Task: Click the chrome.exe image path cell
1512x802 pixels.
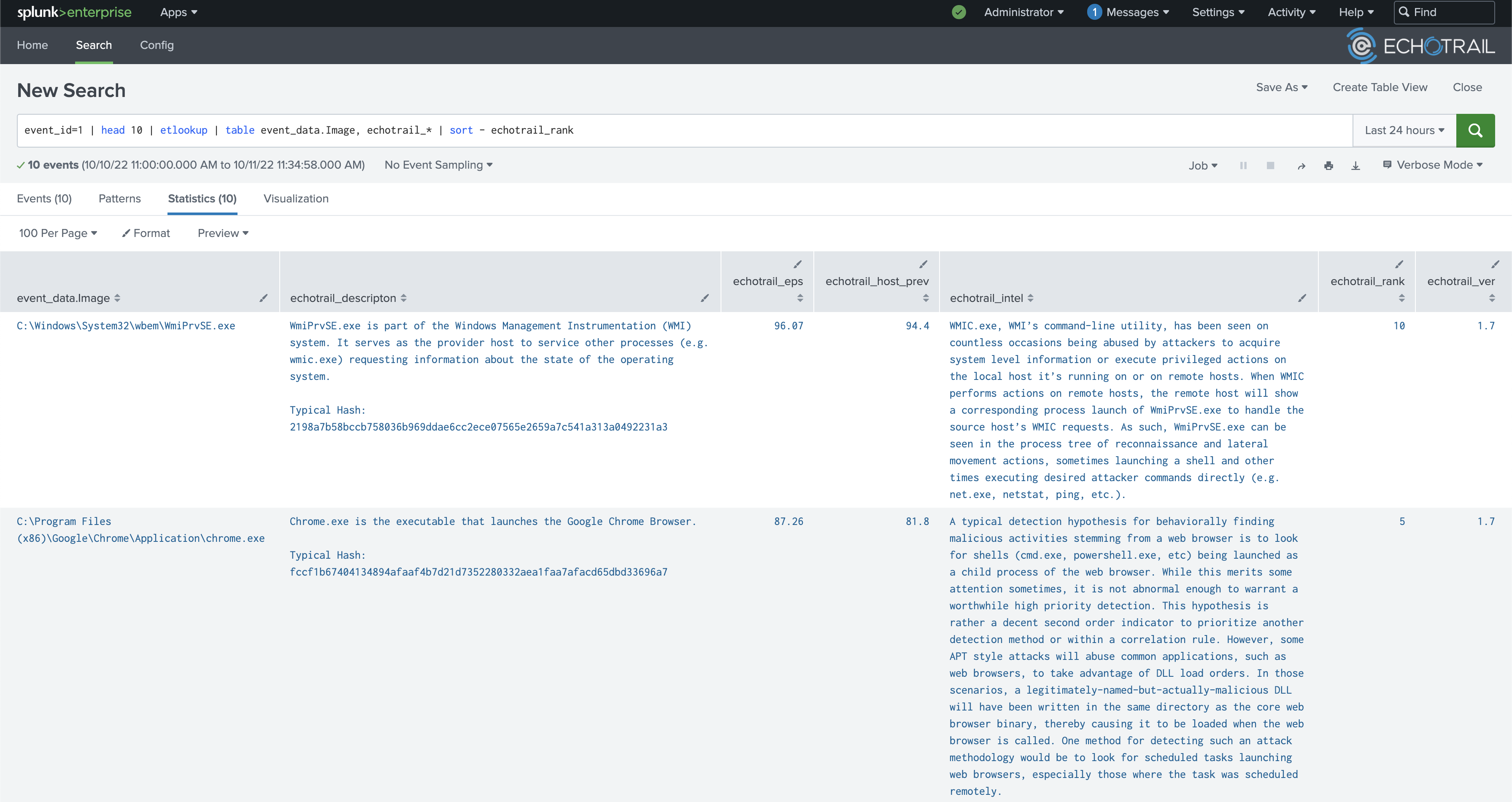Action: (x=140, y=530)
